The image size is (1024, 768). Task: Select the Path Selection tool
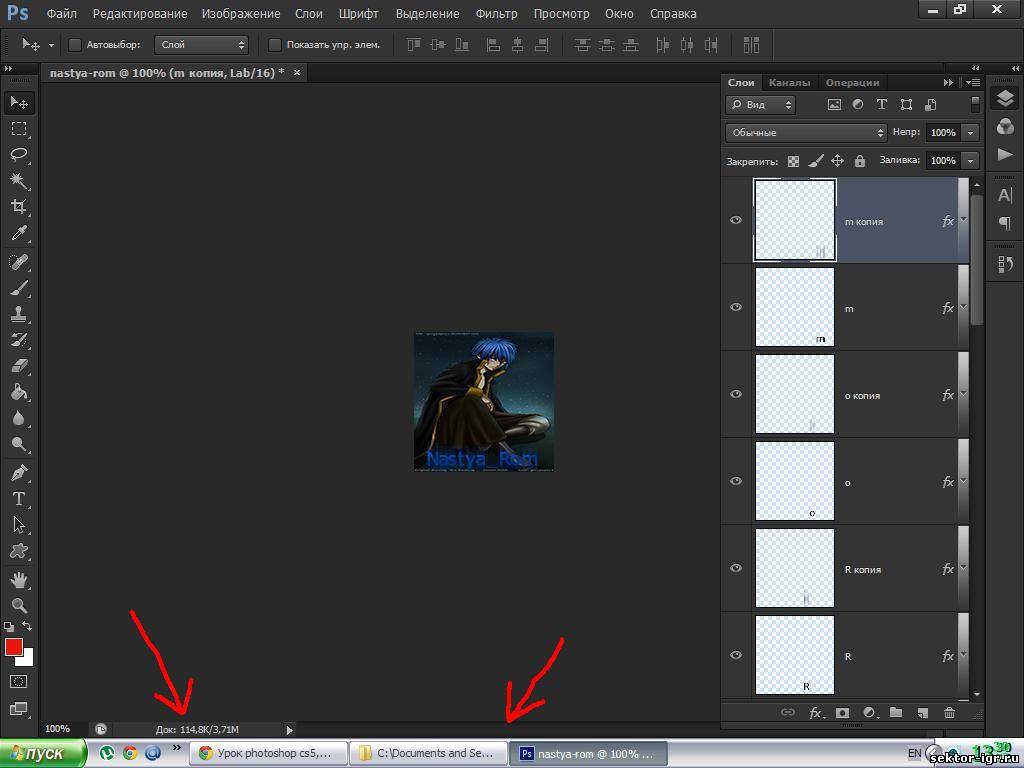pos(19,525)
